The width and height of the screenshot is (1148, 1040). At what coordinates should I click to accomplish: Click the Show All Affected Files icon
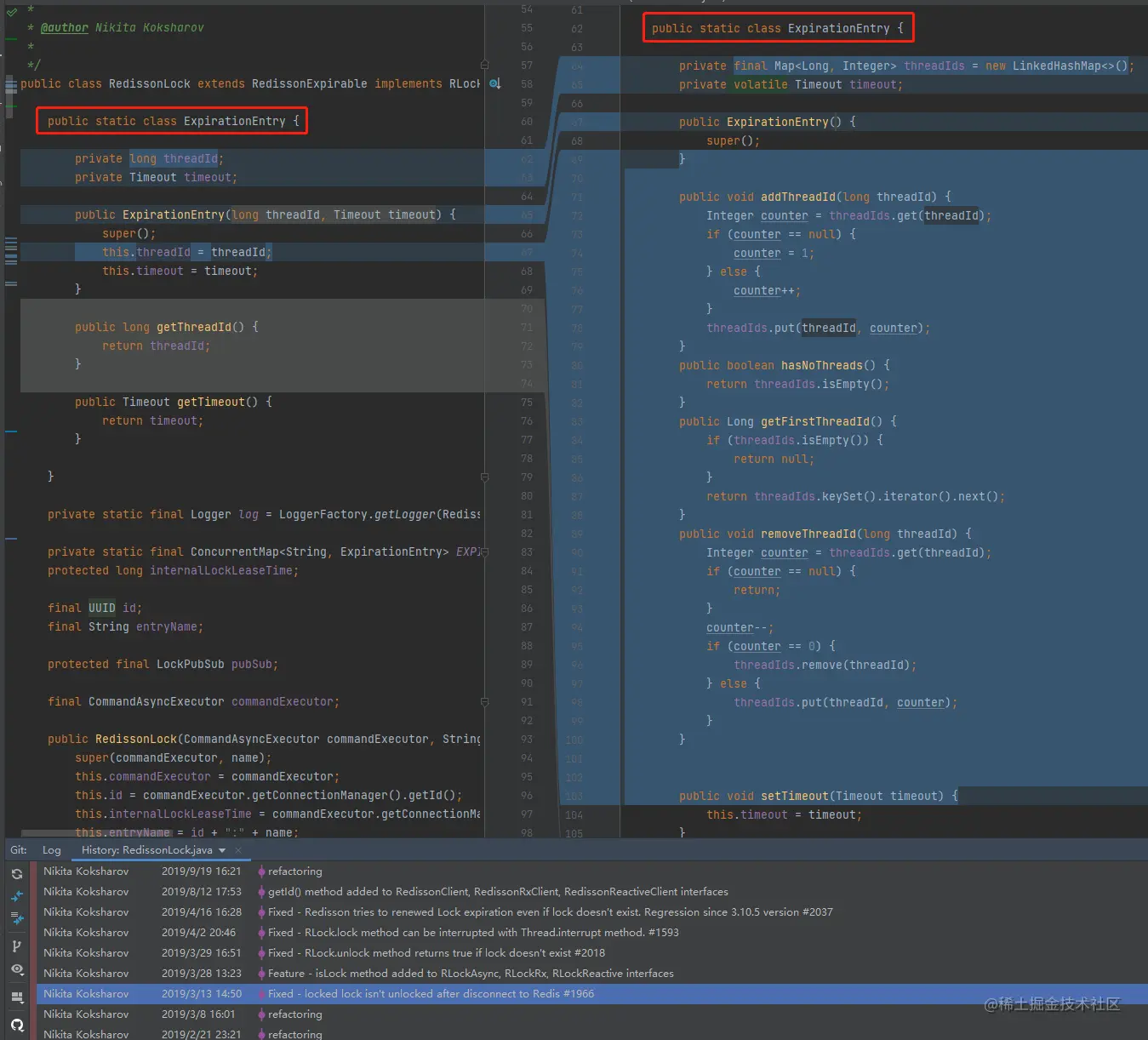pos(17,919)
